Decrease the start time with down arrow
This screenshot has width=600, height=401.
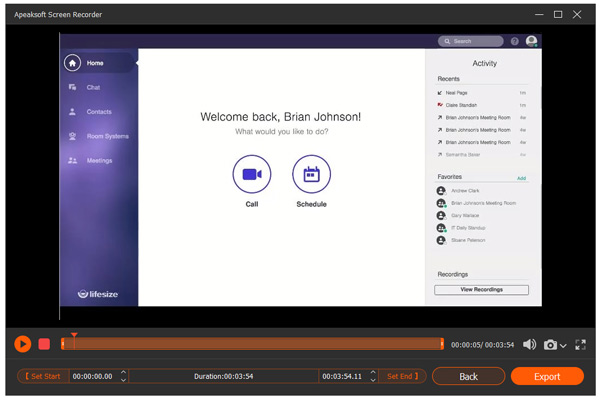tap(123, 380)
